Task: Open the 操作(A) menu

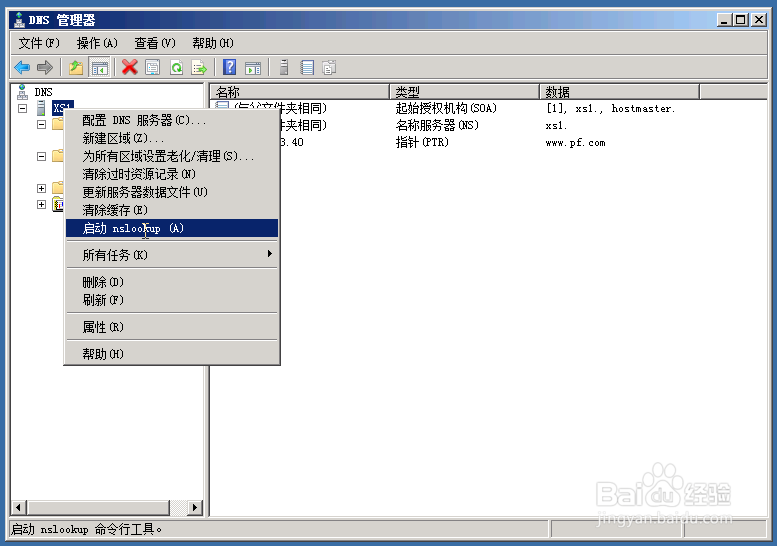Action: point(97,44)
